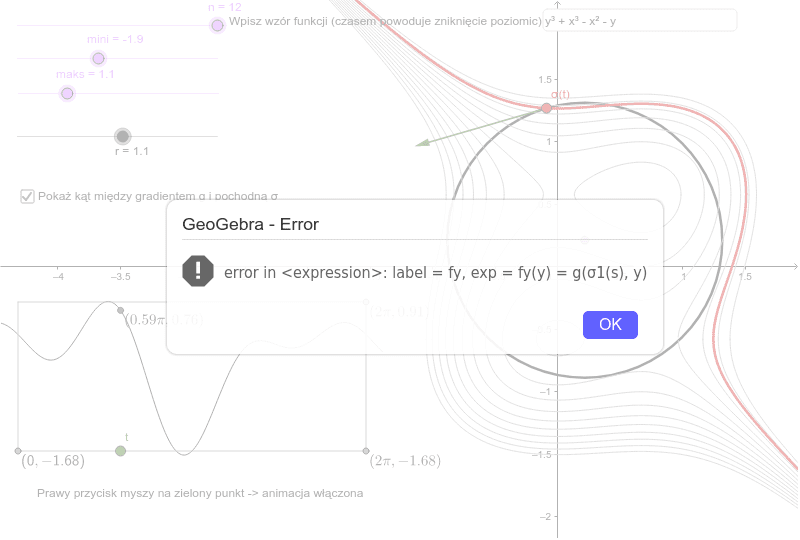Click the error message text about label fy
Image resolution: width=800 pixels, height=540 pixels.
[x=435, y=273]
